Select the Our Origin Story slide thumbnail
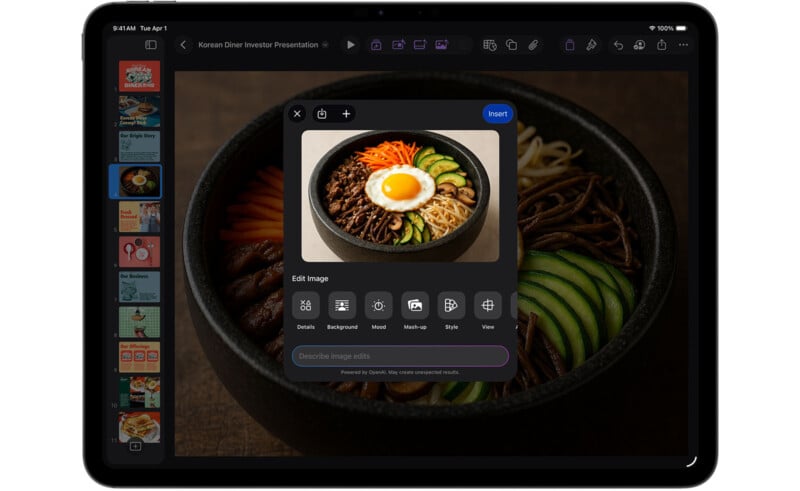The height and width of the screenshot is (491, 800). pyautogui.click(x=139, y=146)
